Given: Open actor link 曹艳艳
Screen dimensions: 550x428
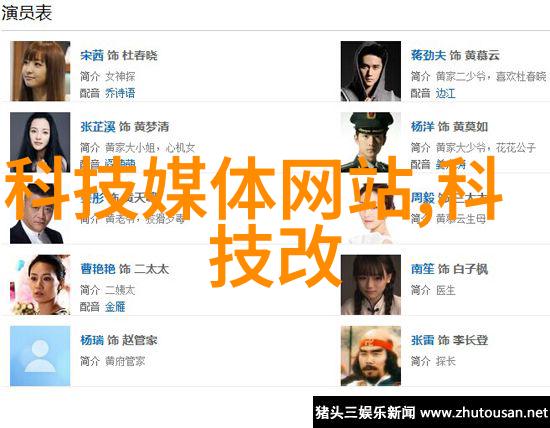Looking at the screenshot, I should pos(98,269).
